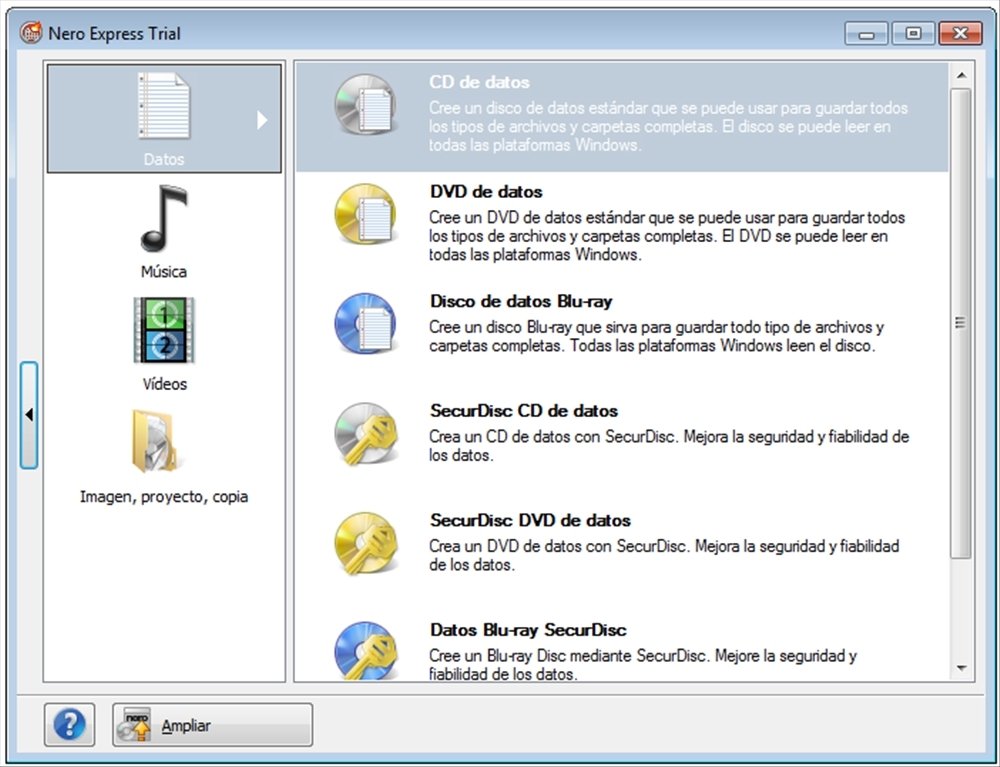Maximize the Nero Express Trial window
The width and height of the screenshot is (1000, 767).
tap(913, 33)
